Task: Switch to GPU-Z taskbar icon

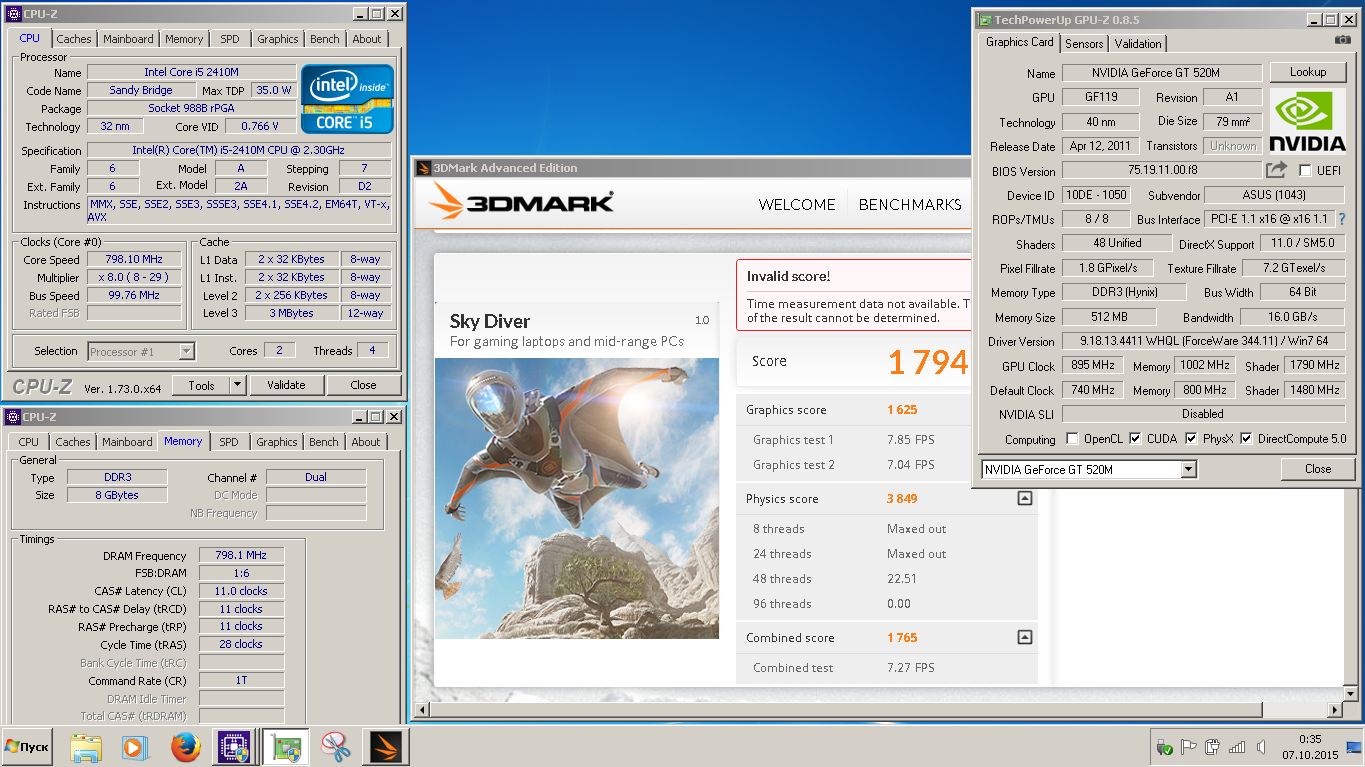Action: (x=286, y=747)
